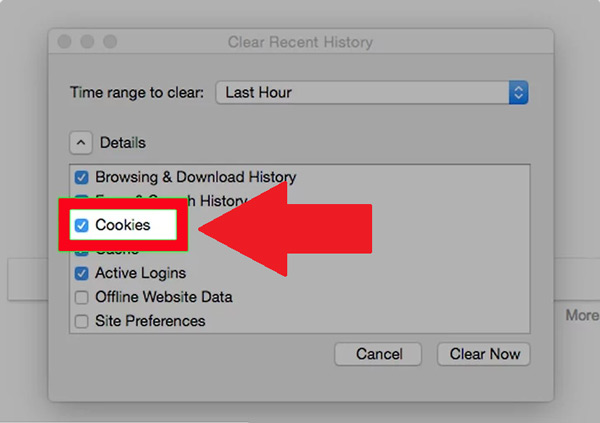600x423 pixels.
Task: Collapse the Details section using the arrow button
Action: click(81, 143)
